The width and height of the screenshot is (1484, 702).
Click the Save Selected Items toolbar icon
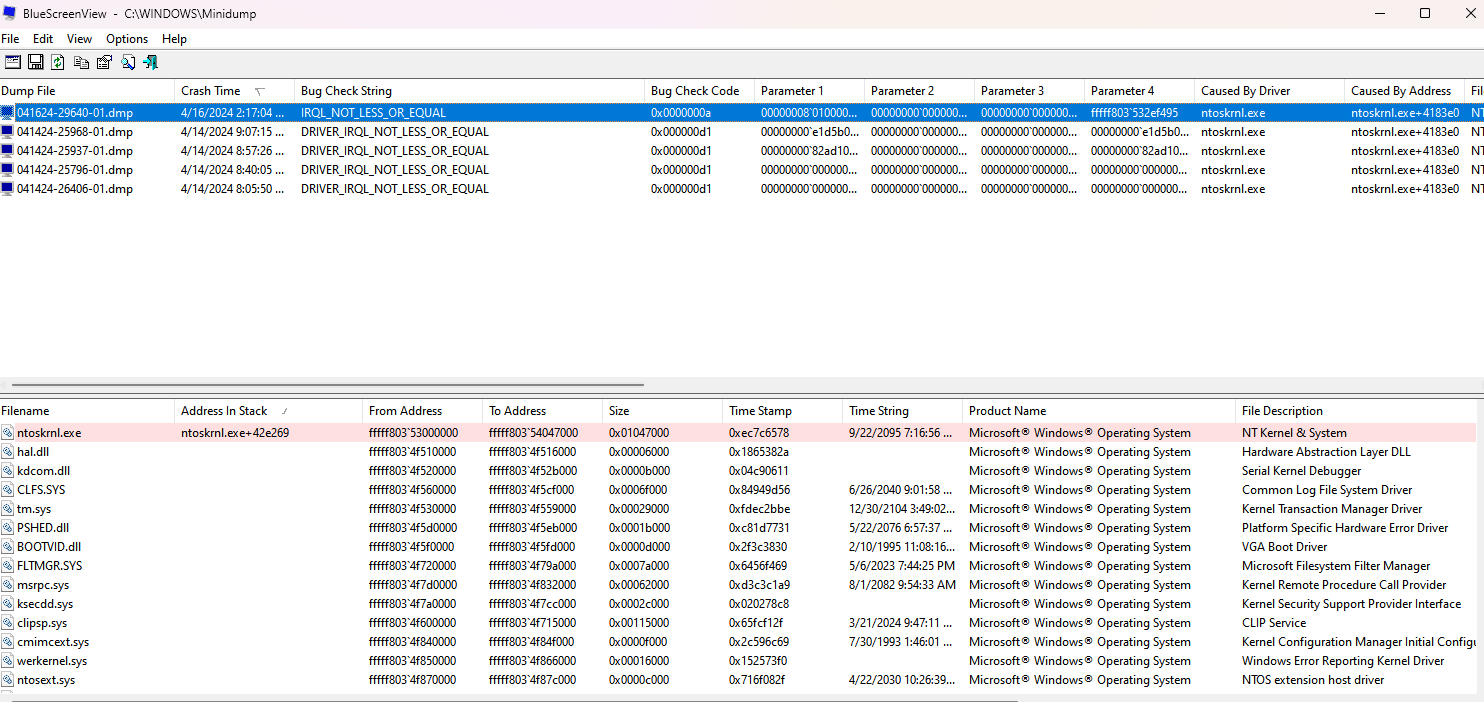tap(35, 62)
